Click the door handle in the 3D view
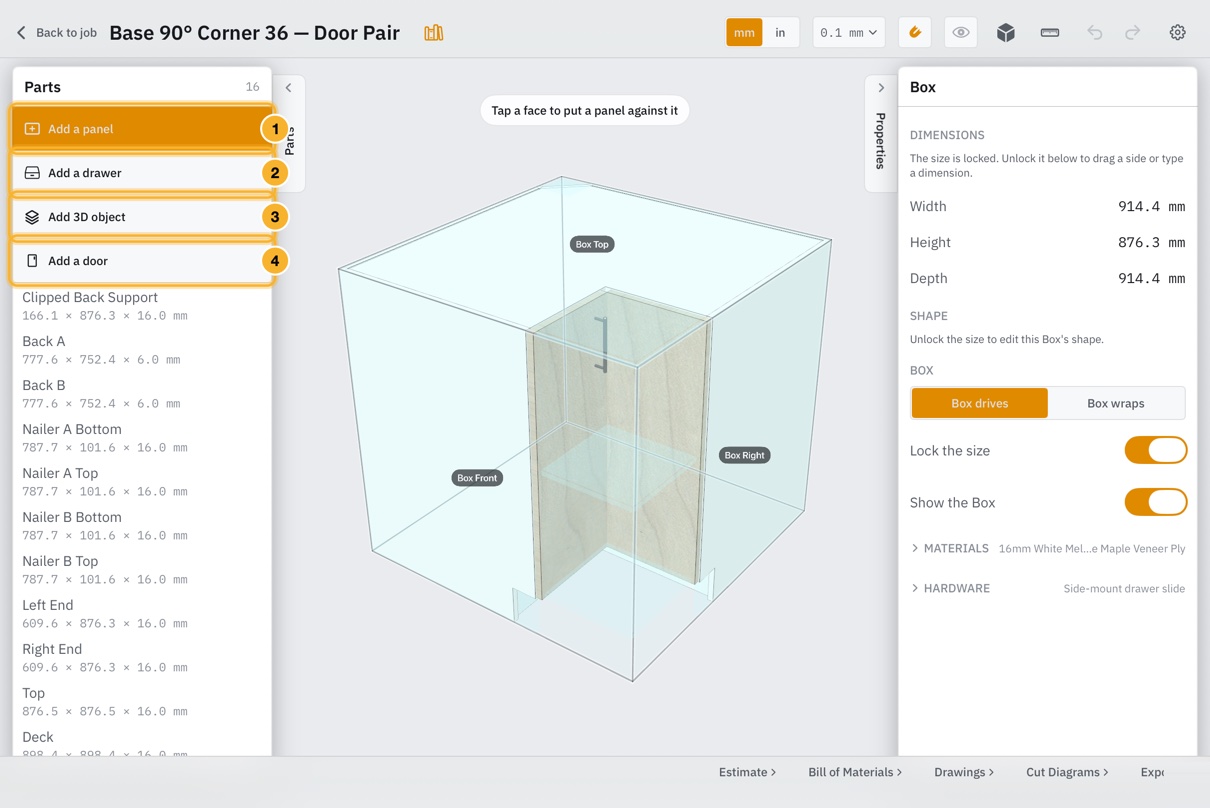The image size is (1210, 808). [x=603, y=344]
